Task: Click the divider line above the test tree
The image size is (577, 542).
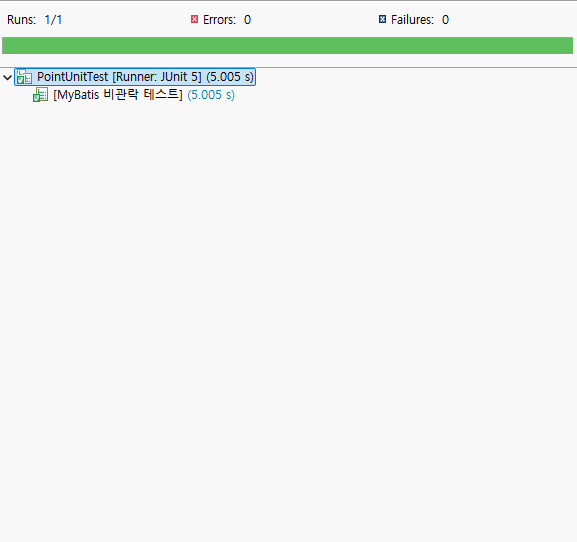Action: pyautogui.click(x=288, y=67)
